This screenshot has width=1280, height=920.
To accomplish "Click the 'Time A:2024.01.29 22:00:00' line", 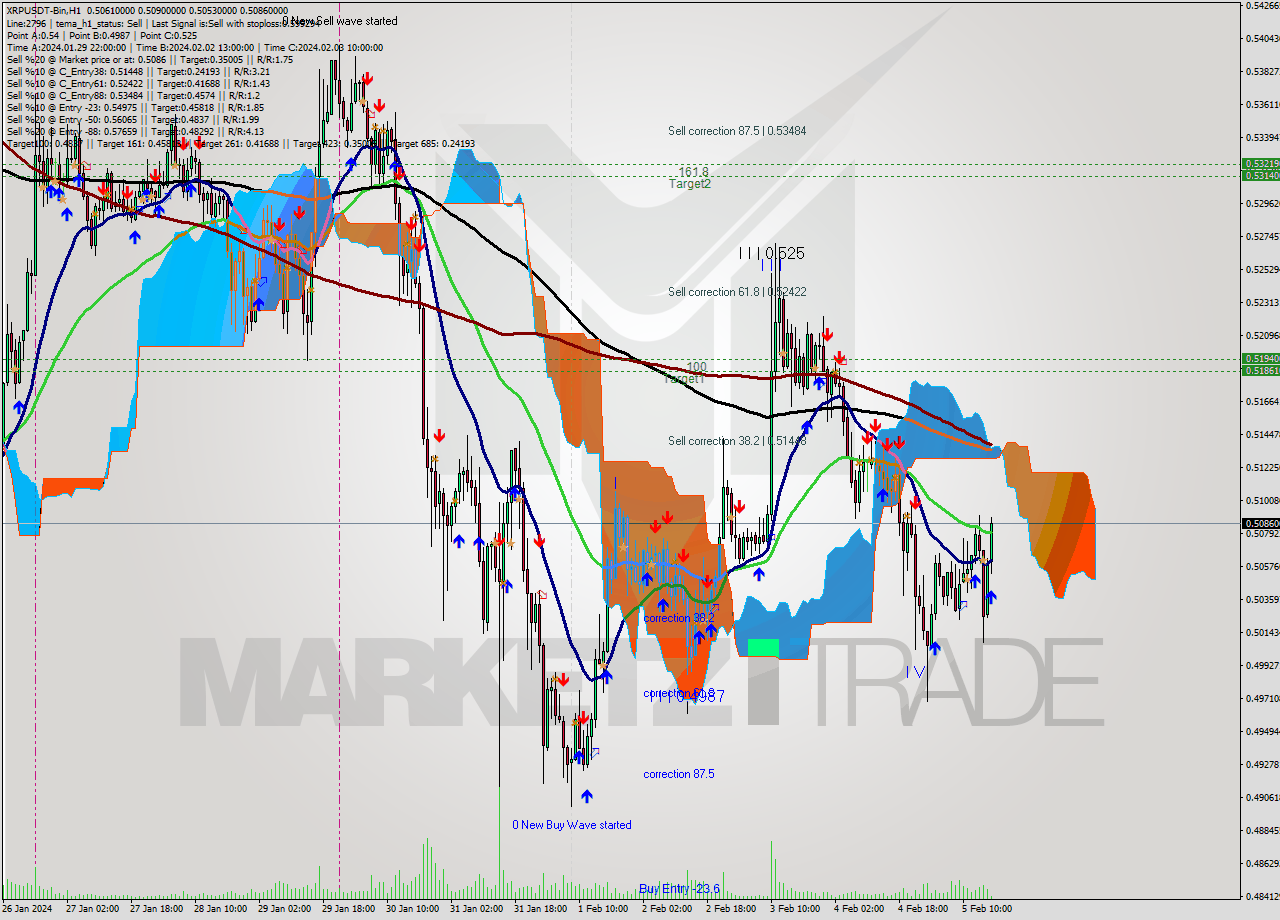I will point(195,47).
